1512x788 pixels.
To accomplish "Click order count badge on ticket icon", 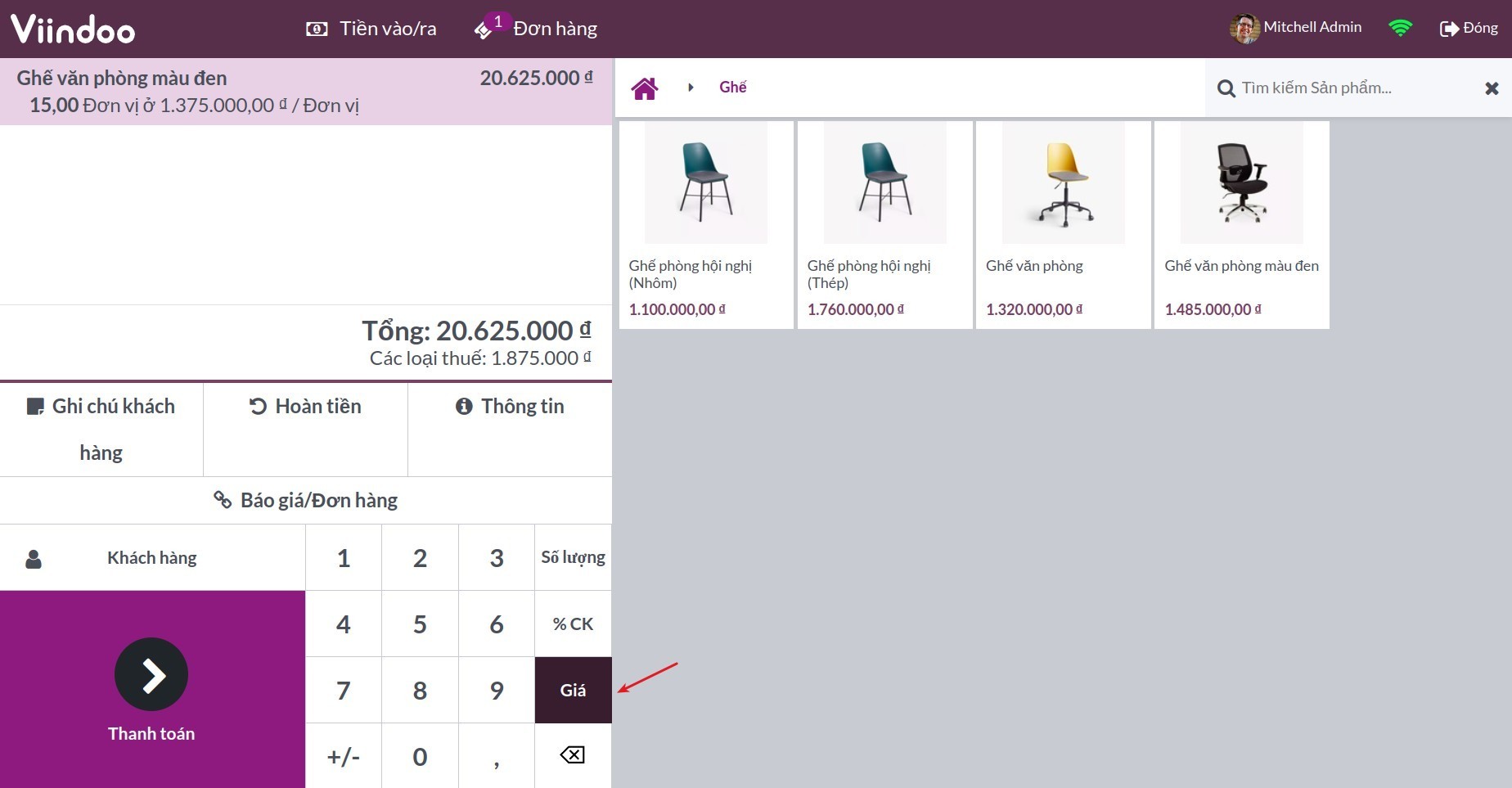I will click(498, 21).
